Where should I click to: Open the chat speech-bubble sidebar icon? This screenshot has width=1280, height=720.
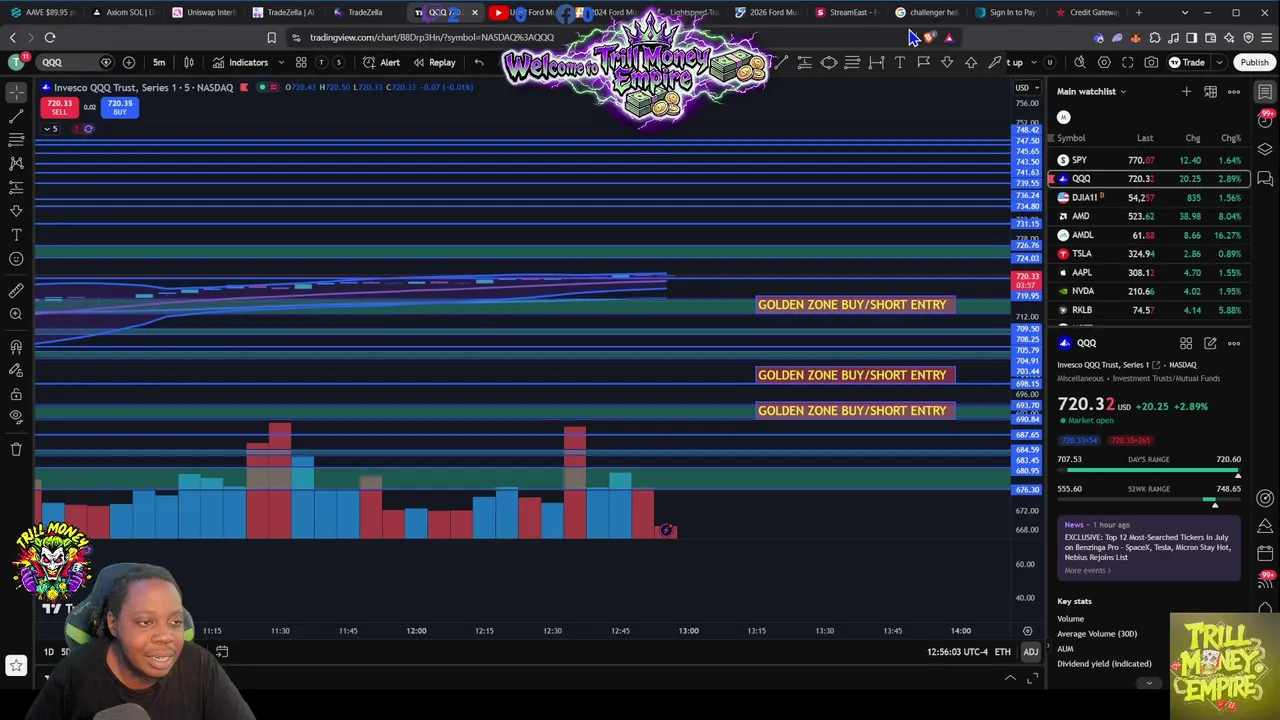pos(1265,179)
